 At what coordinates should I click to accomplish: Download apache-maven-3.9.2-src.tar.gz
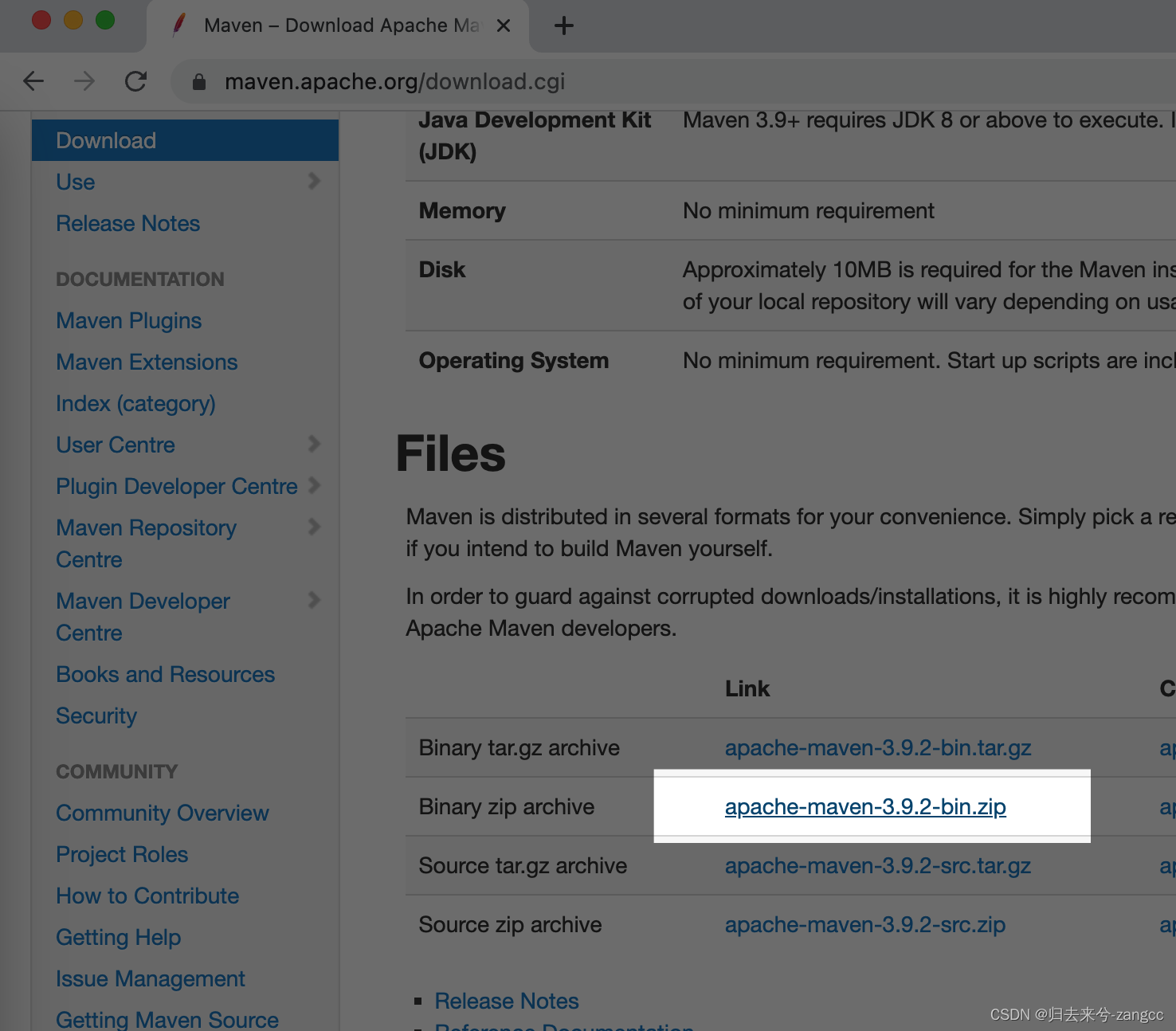(x=878, y=865)
